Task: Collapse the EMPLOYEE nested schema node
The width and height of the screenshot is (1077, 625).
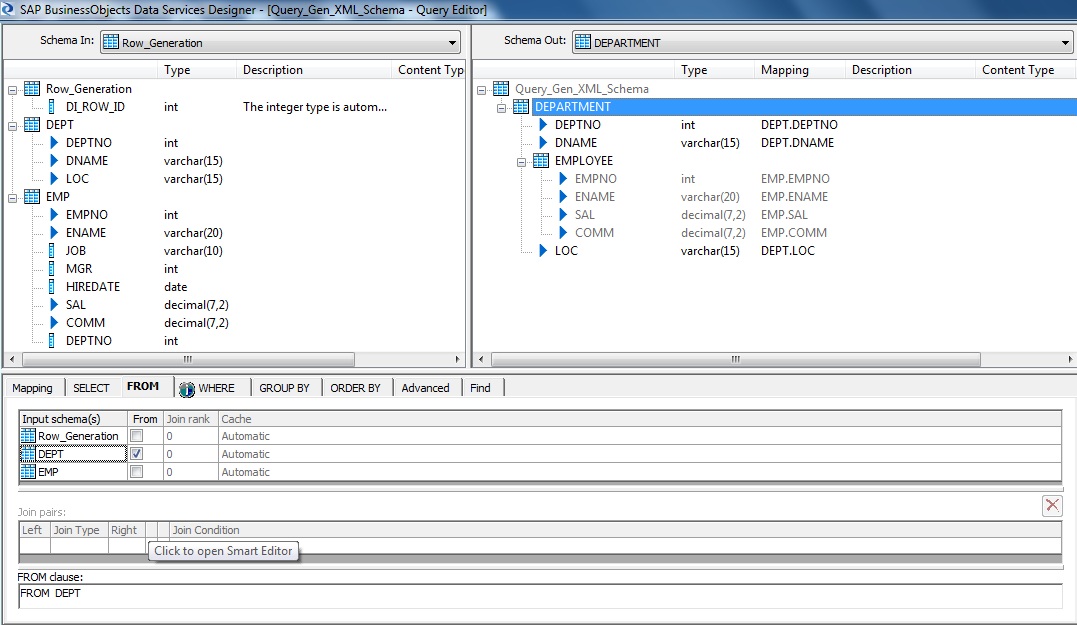Action: pos(521,162)
